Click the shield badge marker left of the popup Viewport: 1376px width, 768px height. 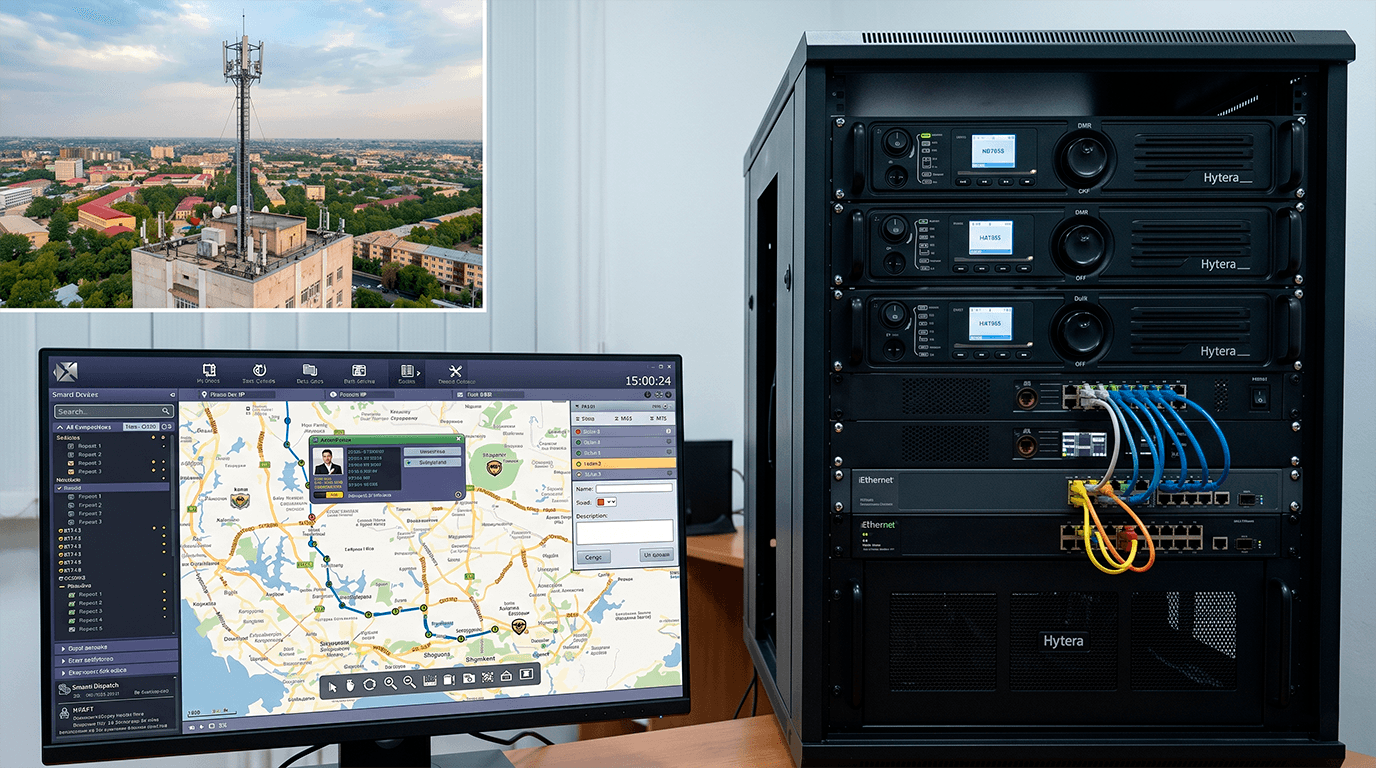coord(240,500)
